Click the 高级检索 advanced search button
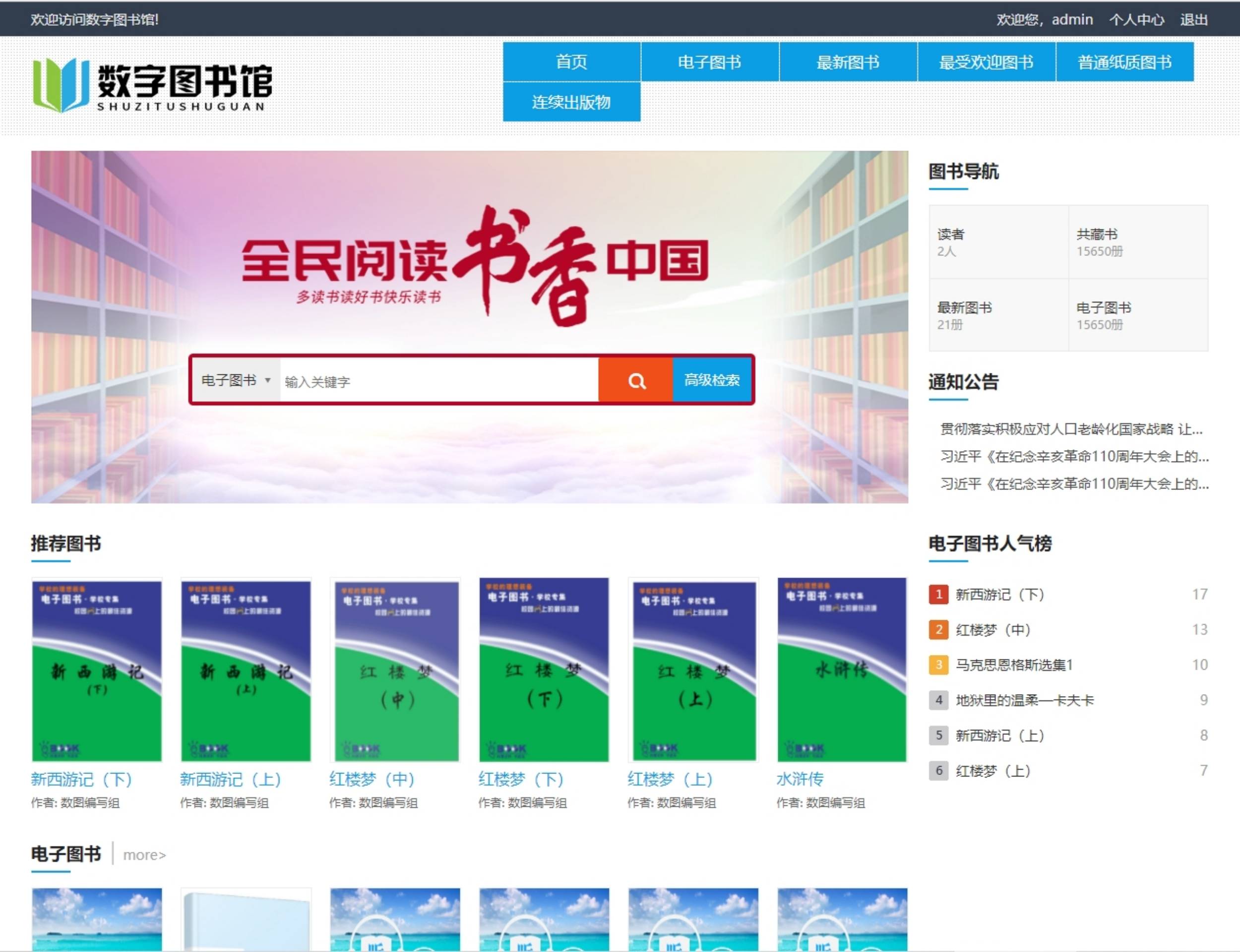The width and height of the screenshot is (1240, 952). 711,380
